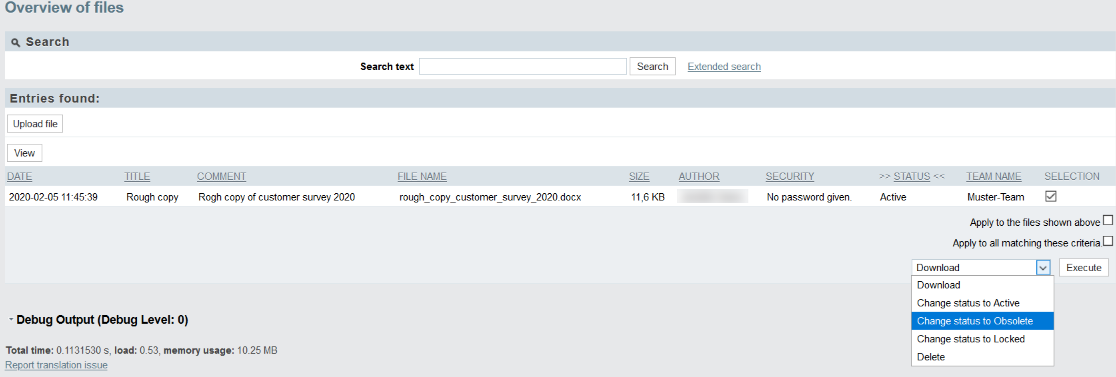This screenshot has height=377, width=1116.
Task: Click the Upload file button
Action: click(35, 124)
